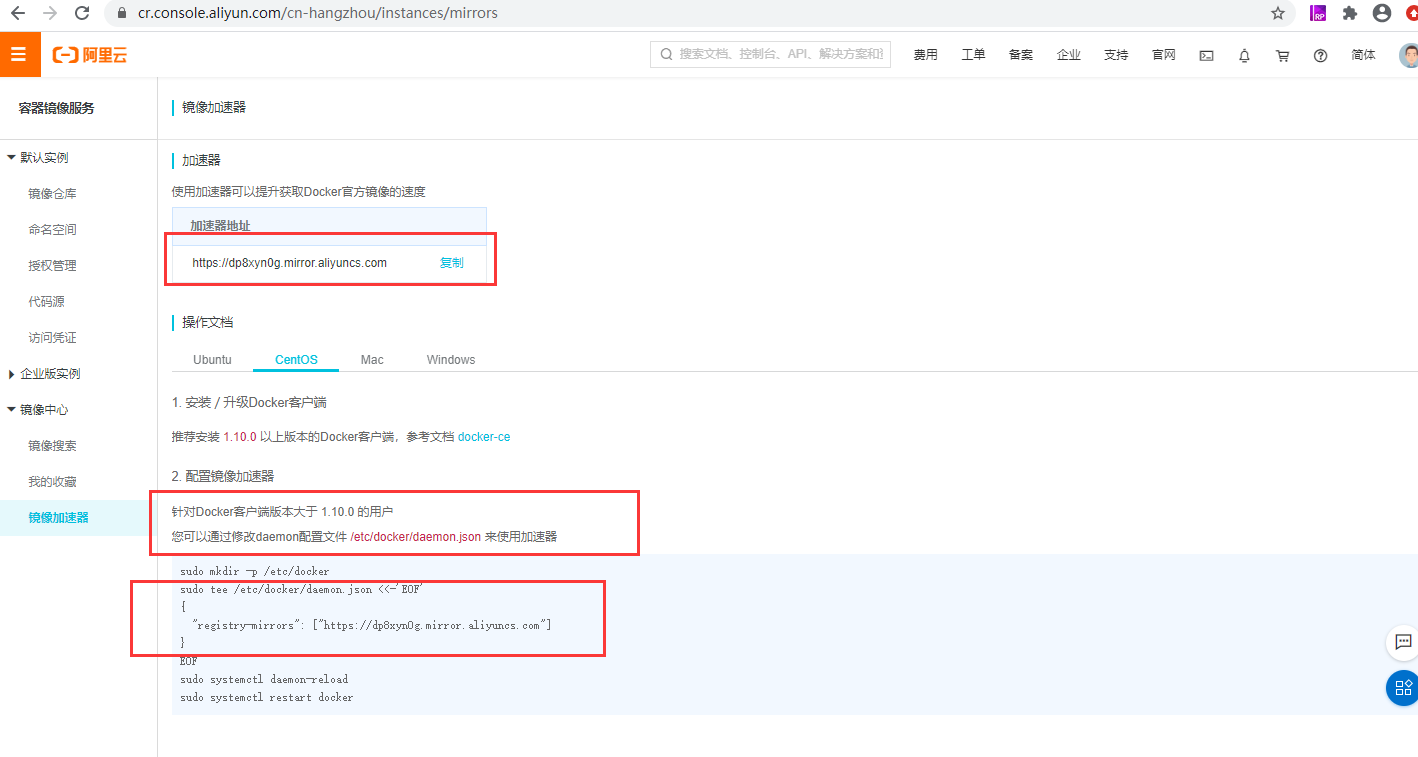The image size is (1418, 757).
Task: Open the user avatar menu
Action: [x=1408, y=55]
